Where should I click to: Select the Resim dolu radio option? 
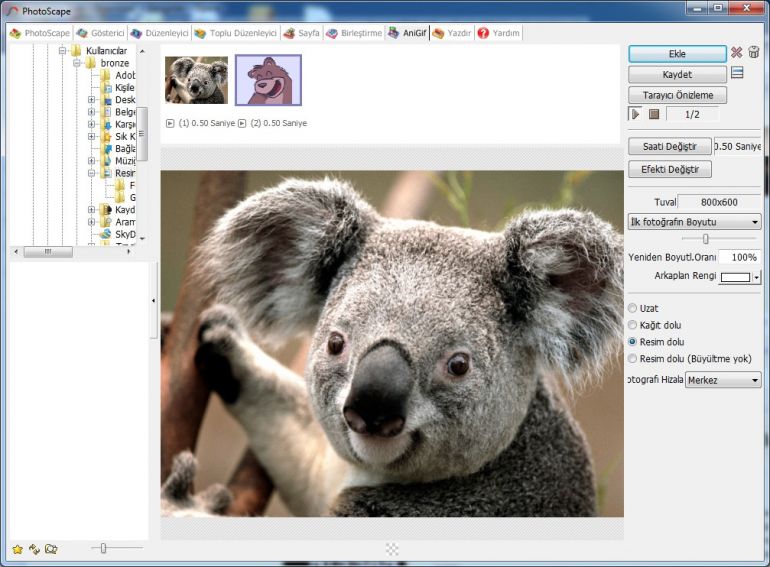(x=632, y=342)
